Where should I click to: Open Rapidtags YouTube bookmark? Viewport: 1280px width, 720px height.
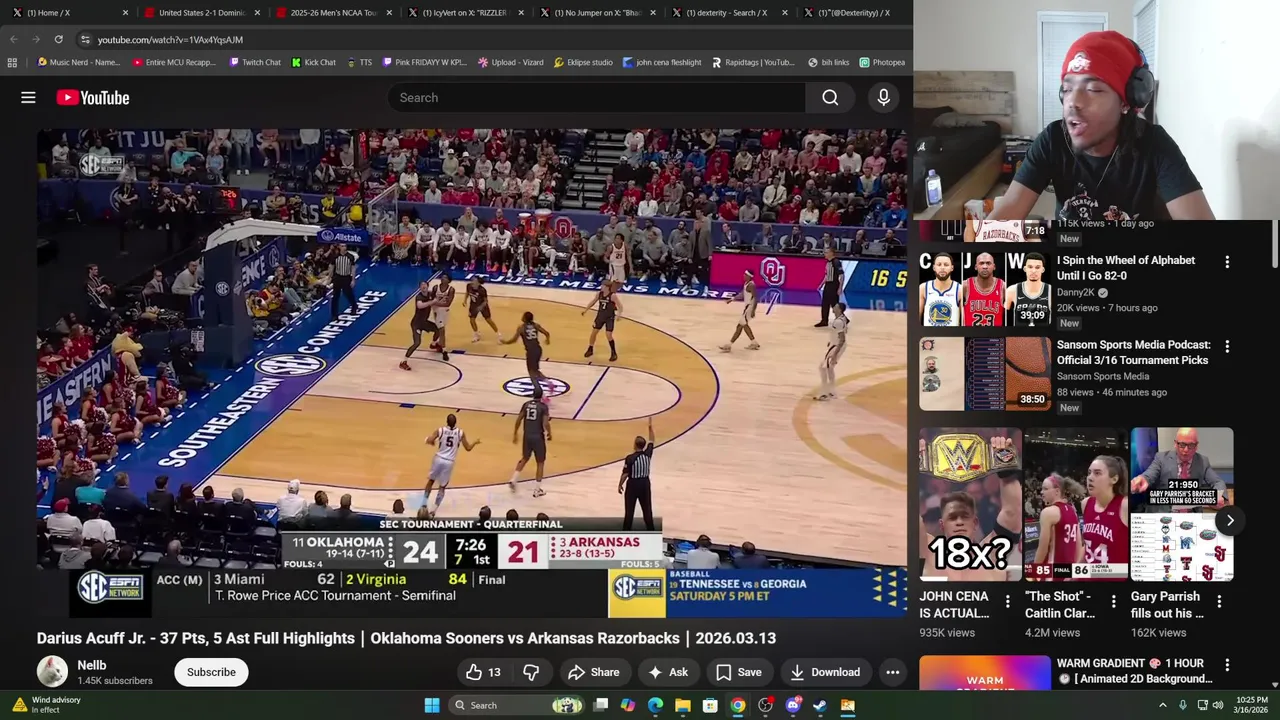753,62
